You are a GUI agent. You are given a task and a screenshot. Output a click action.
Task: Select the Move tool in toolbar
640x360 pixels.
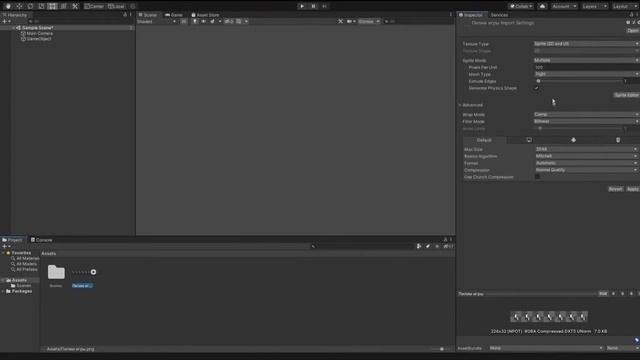pyautogui.click(x=19, y=6)
